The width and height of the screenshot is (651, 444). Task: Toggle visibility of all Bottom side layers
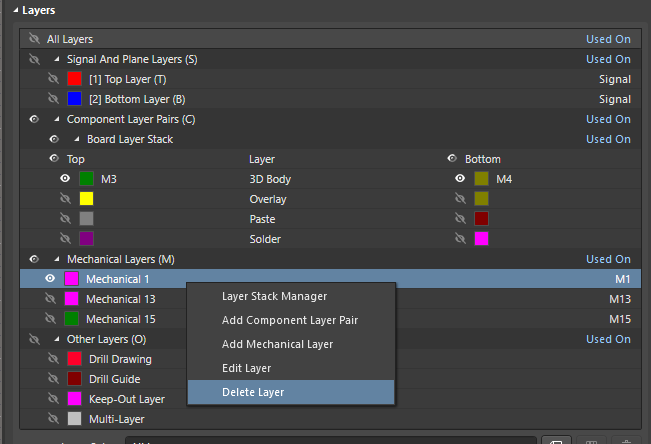454,159
